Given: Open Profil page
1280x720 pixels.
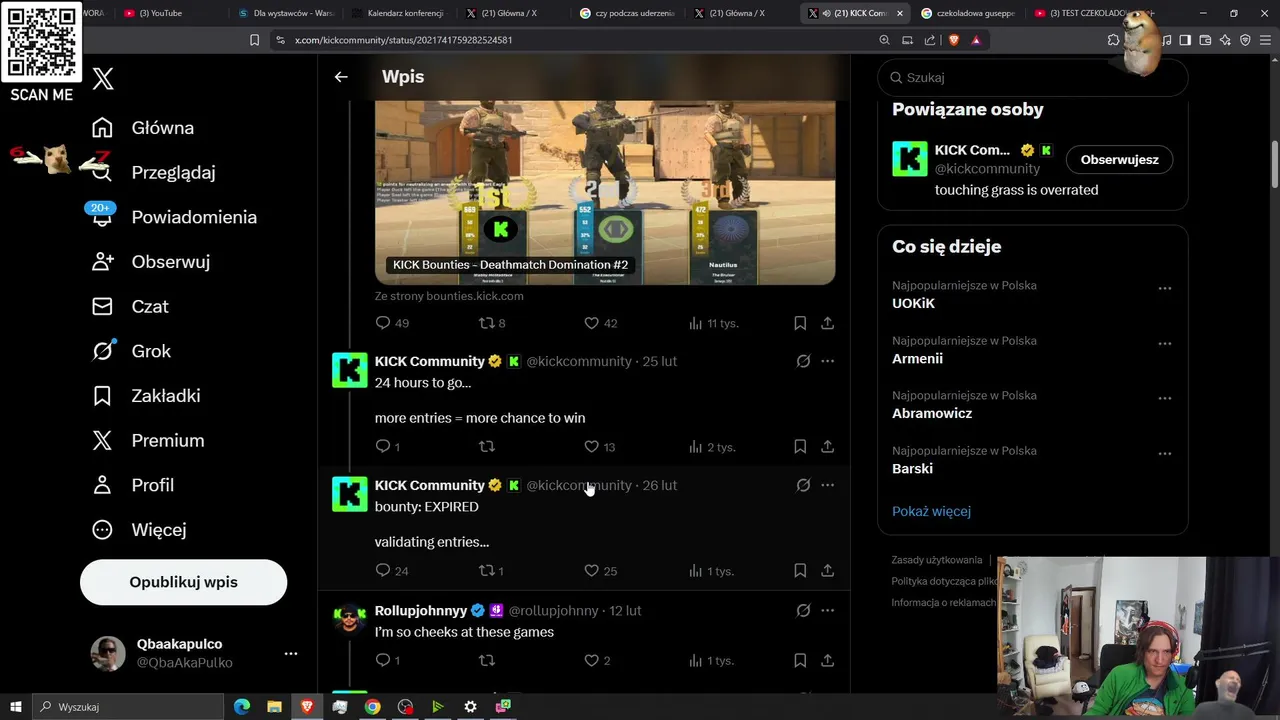Looking at the screenshot, I should click(x=133, y=485).
